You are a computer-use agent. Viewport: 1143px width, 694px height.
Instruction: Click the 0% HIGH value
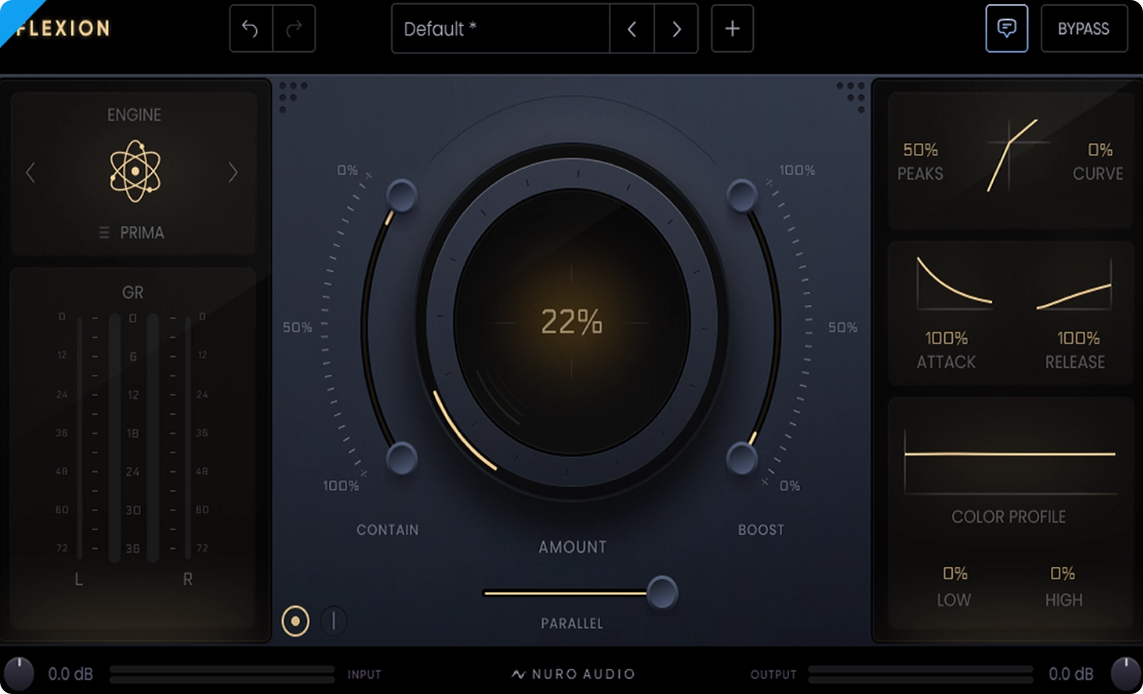pyautogui.click(x=1063, y=574)
